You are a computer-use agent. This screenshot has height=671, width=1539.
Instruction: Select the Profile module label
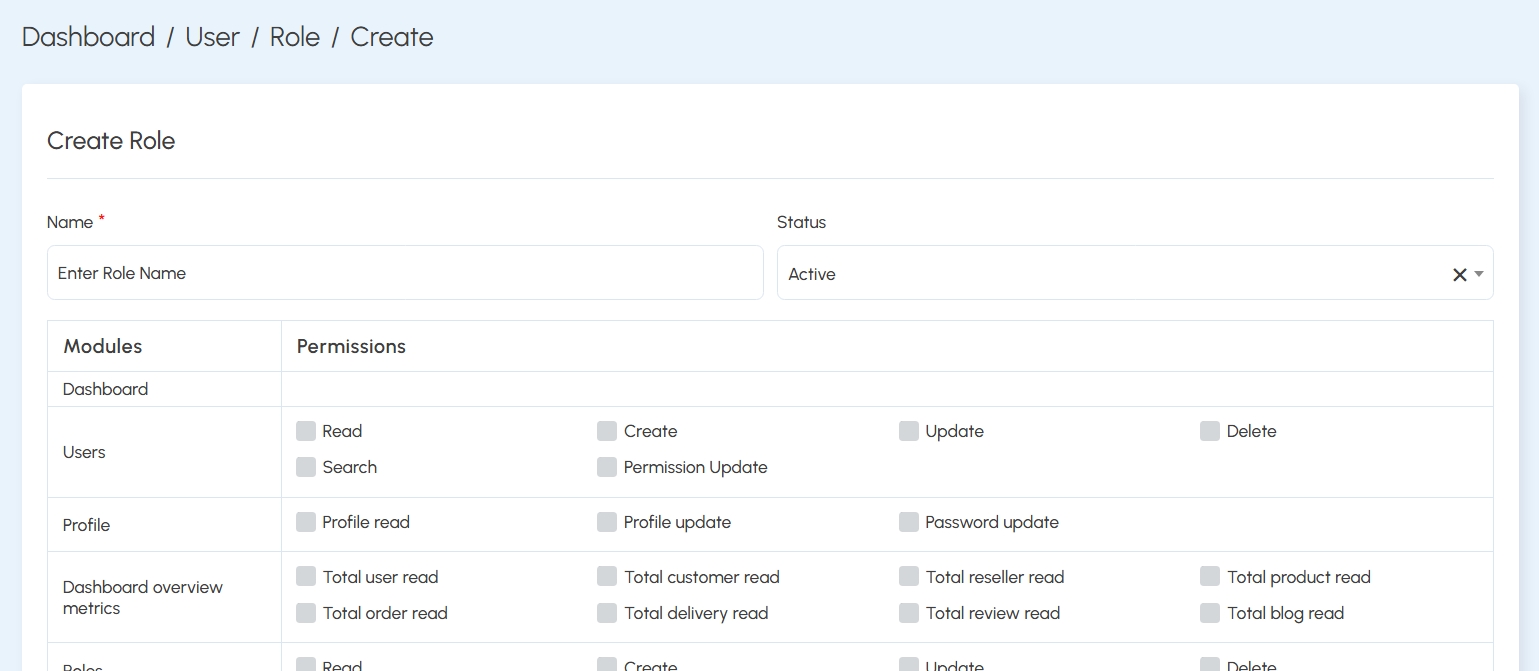[x=86, y=525]
